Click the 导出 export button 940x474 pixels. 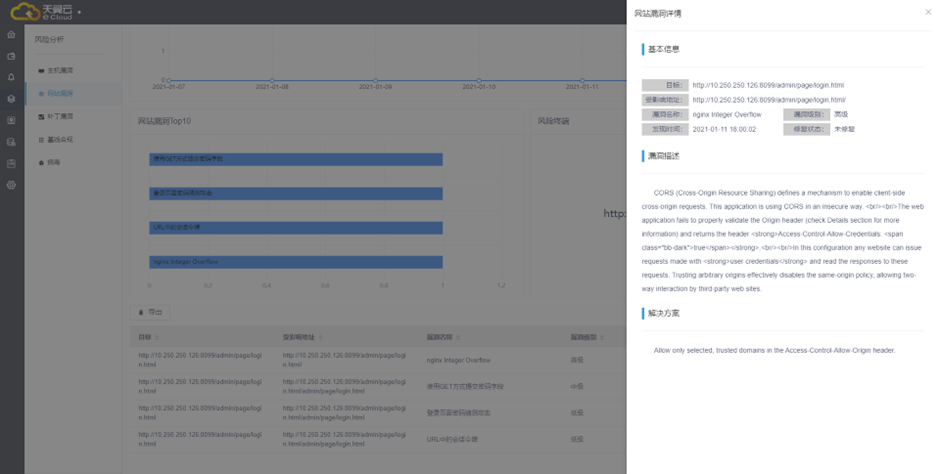click(x=150, y=312)
